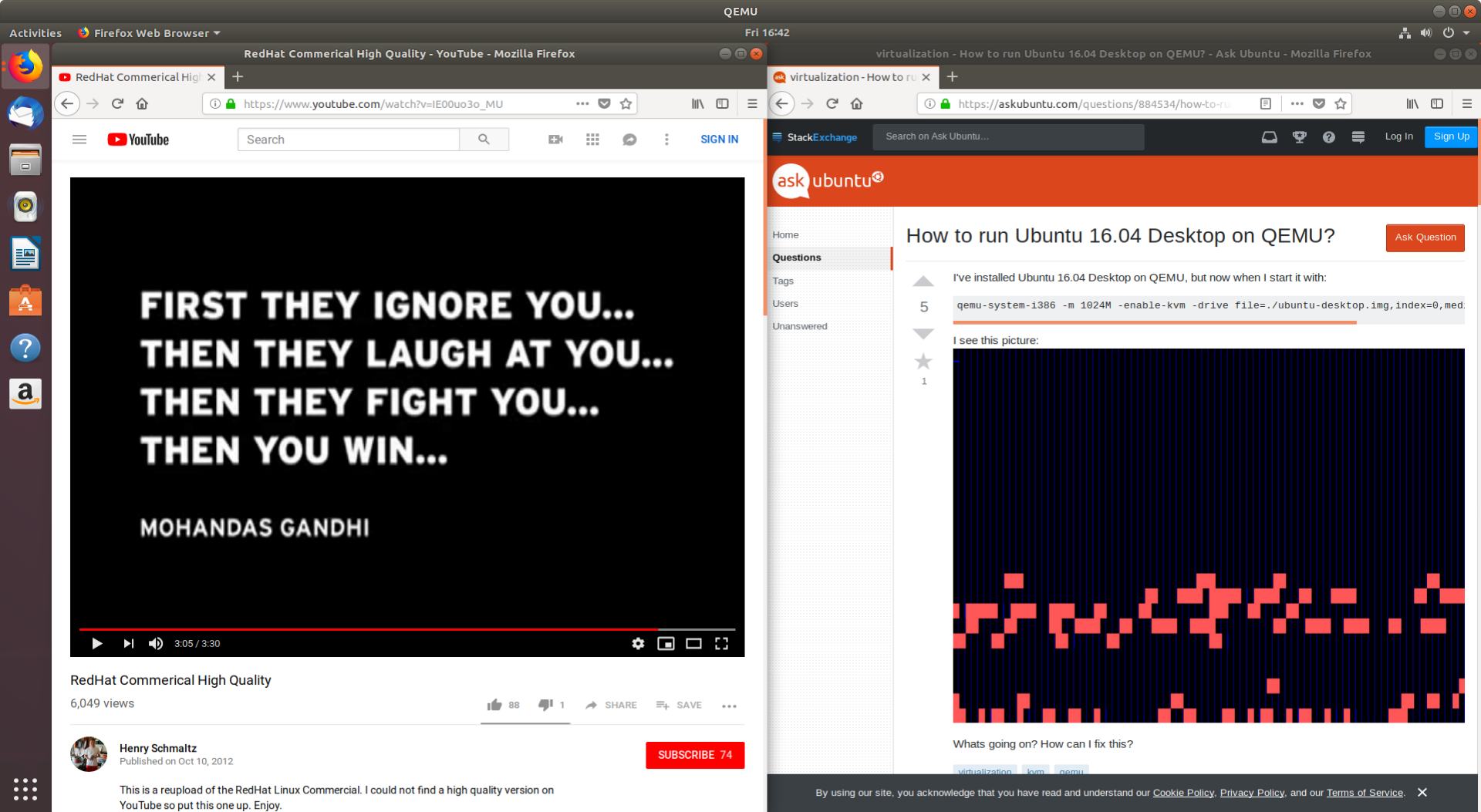Subscribe to Henry Schmaltz channel
The image size is (1481, 812).
[695, 755]
